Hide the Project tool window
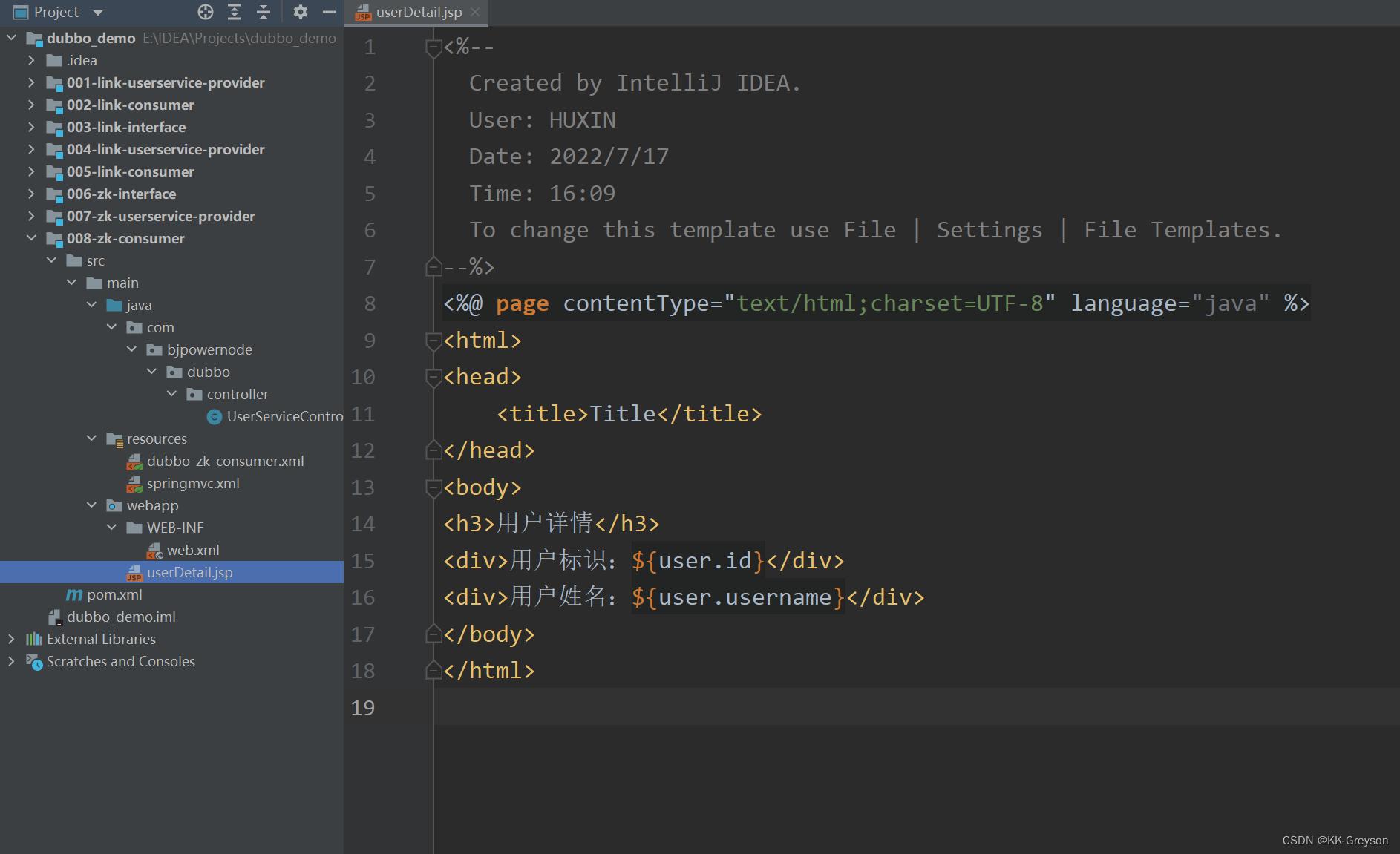This screenshot has width=1400, height=854. pyautogui.click(x=330, y=12)
